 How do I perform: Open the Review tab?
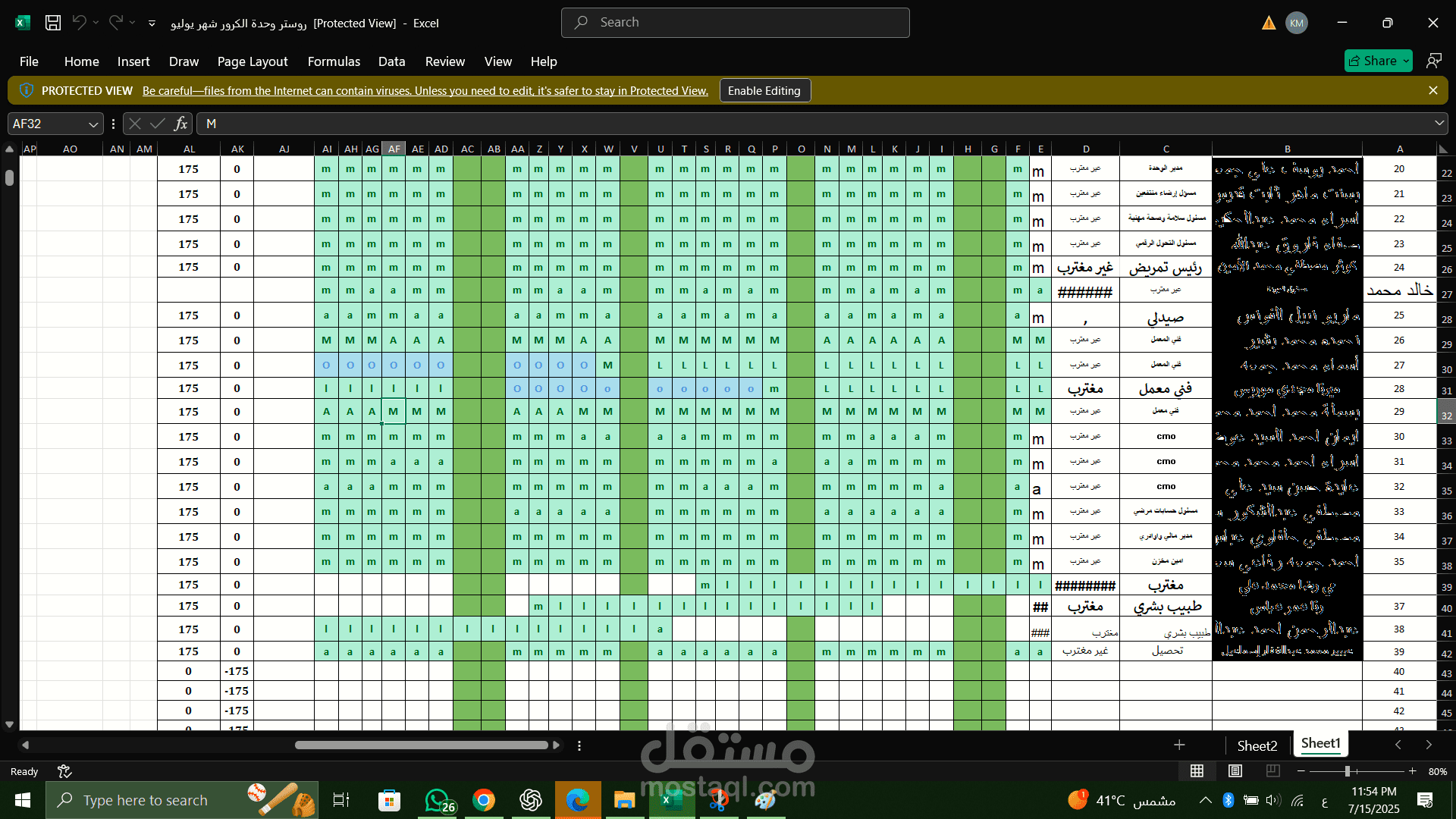pos(445,61)
